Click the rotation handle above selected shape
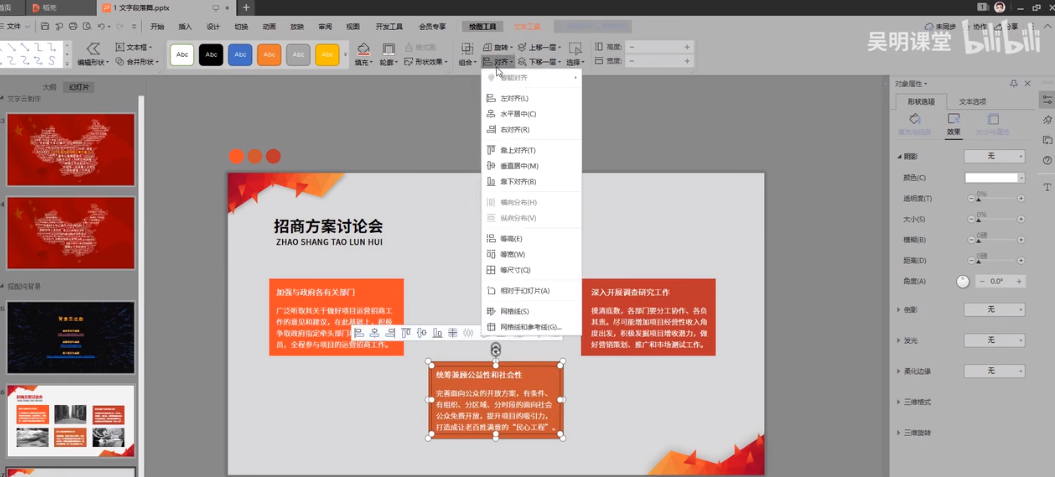The image size is (1055, 477). pos(496,348)
